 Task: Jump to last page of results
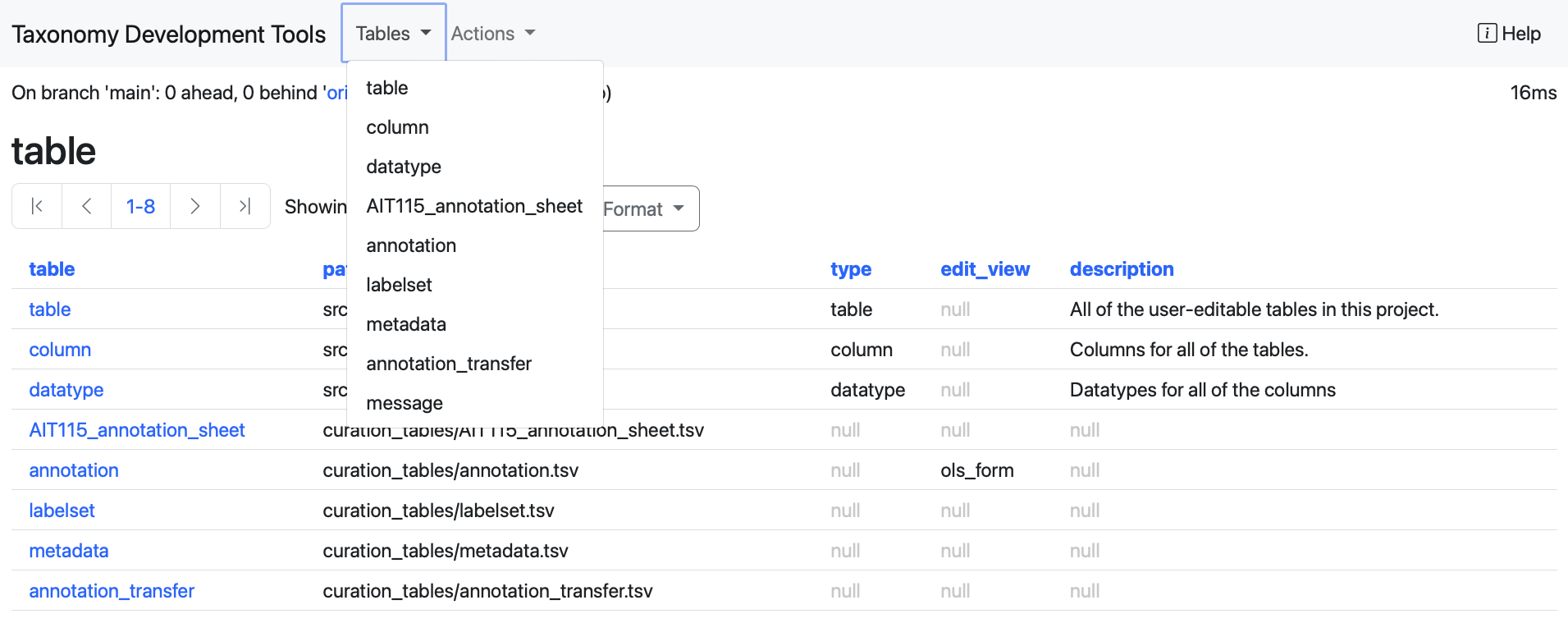click(x=245, y=206)
